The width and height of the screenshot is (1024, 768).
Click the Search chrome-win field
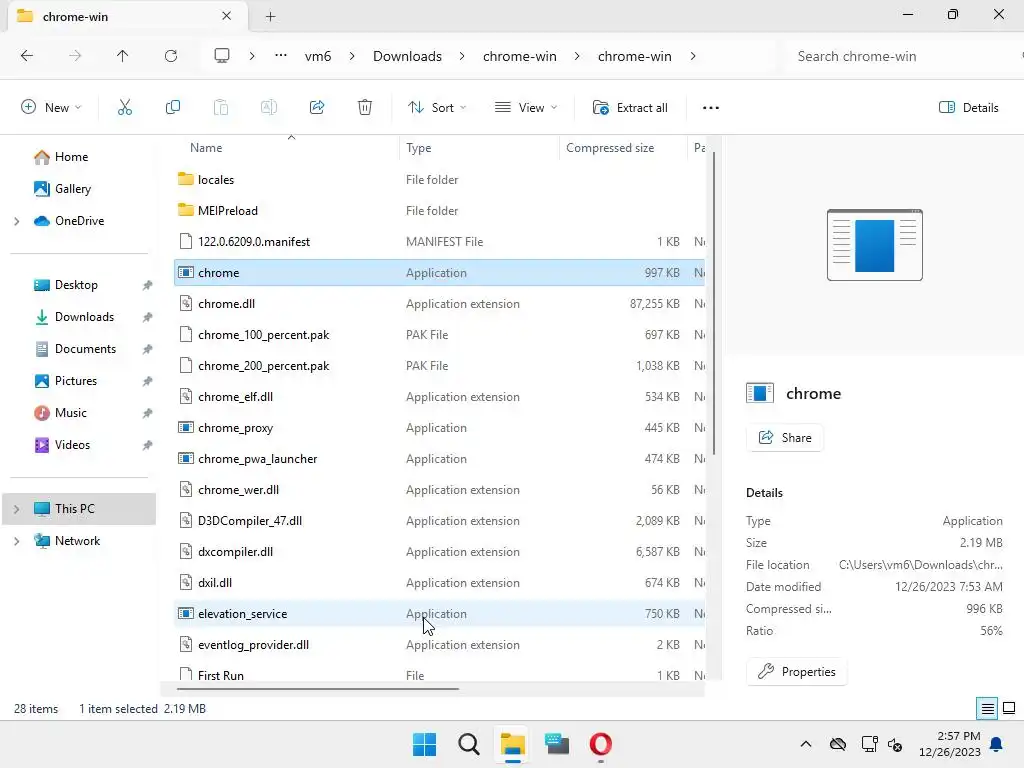901,56
